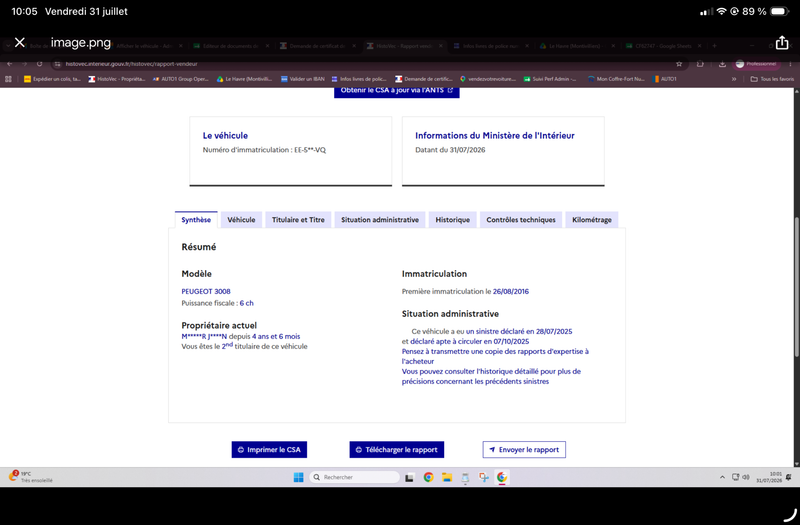This screenshot has height=525, width=800.
Task: Open the vendezvotrevoiture... bookmark
Action: [488, 79]
